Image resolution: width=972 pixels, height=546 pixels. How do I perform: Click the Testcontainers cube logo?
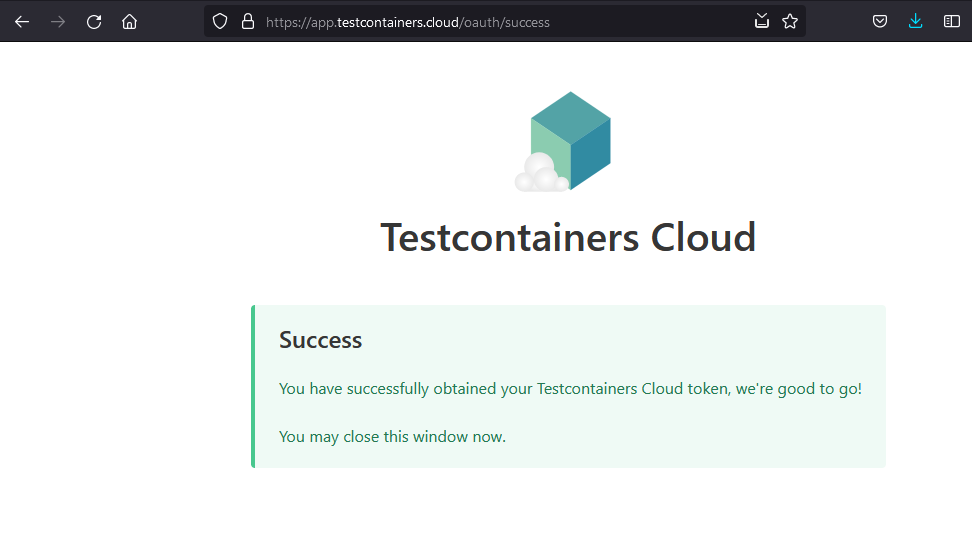click(x=571, y=138)
